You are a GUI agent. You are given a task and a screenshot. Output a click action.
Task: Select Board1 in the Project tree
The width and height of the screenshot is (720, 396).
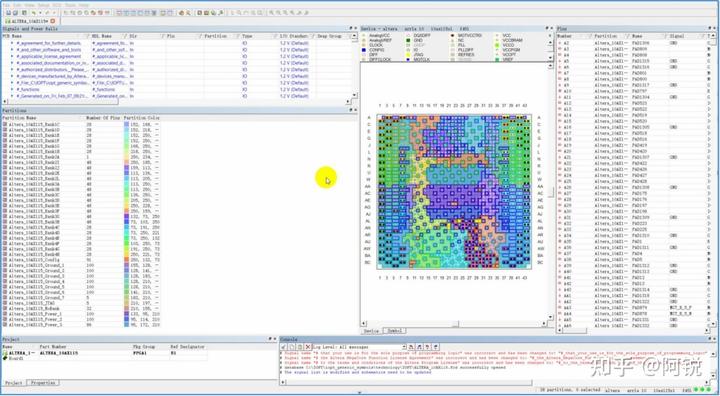(x=16, y=358)
